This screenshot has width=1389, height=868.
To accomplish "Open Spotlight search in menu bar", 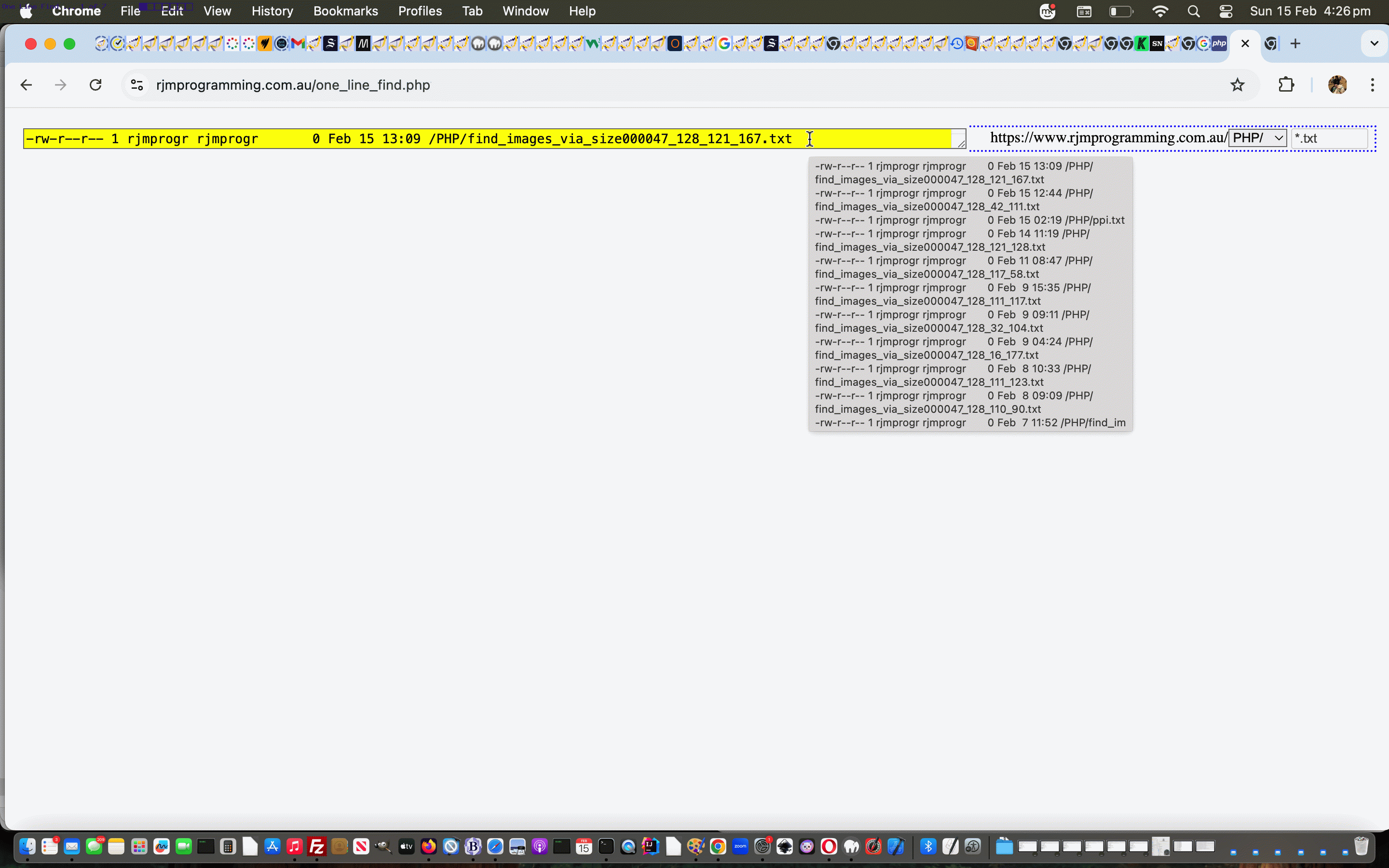I will tap(1193, 12).
